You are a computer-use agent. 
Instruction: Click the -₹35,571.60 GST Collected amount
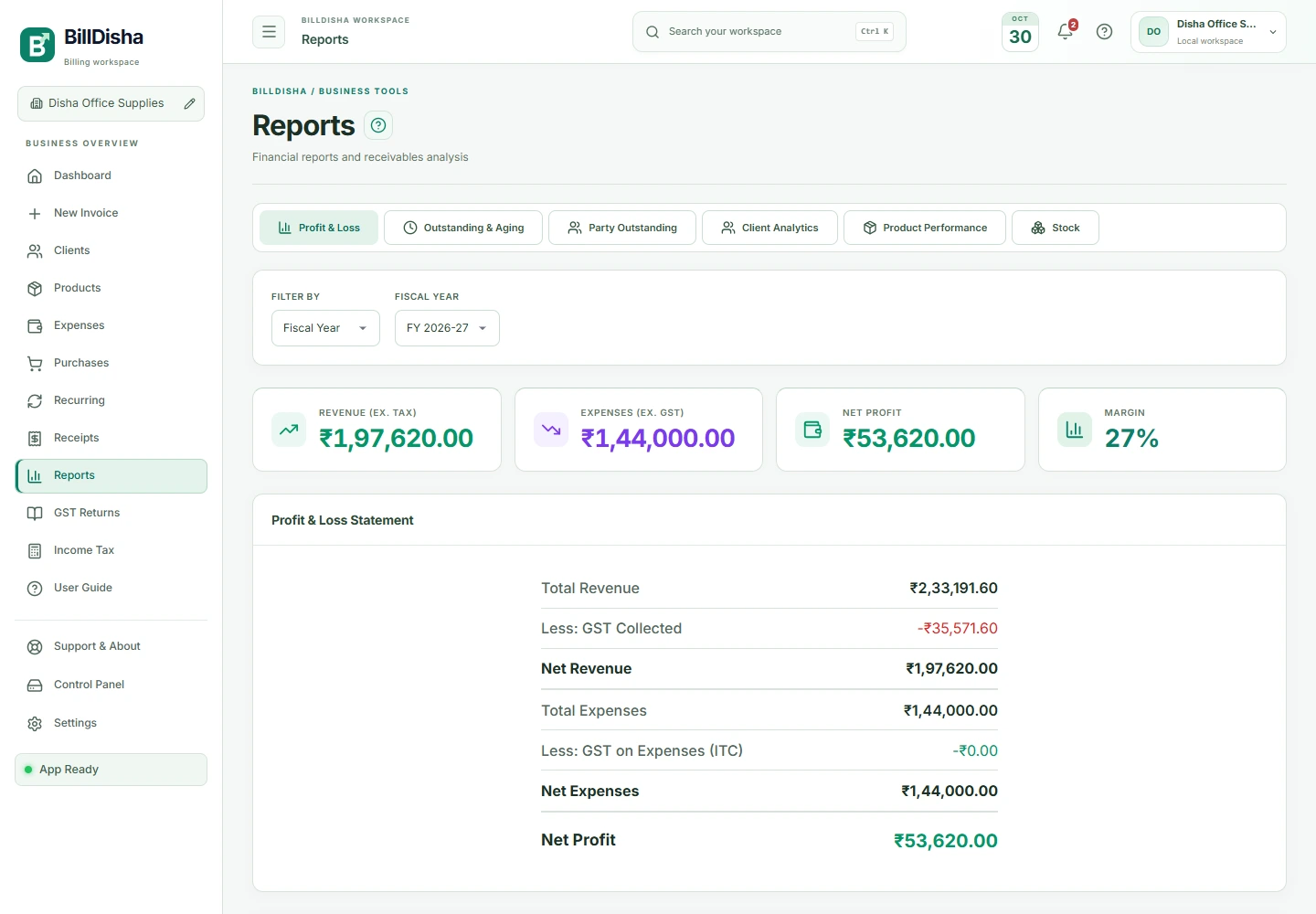coord(957,629)
